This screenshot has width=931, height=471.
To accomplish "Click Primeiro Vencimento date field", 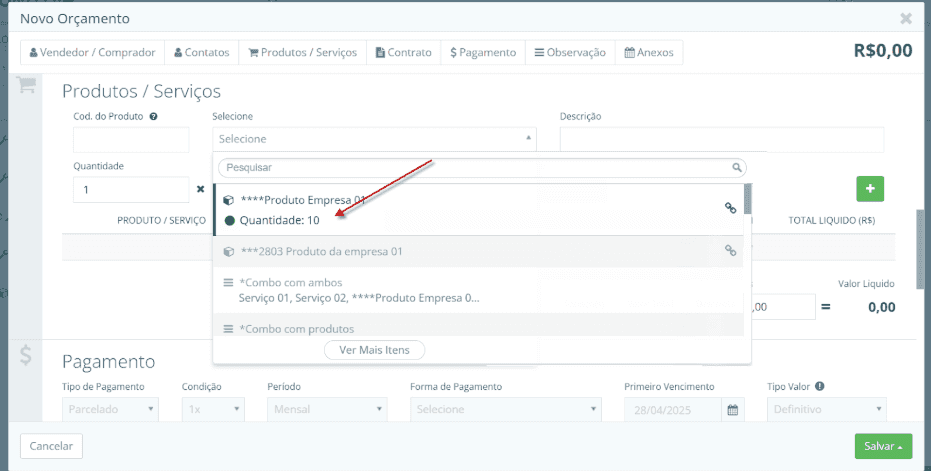I will click(x=673, y=409).
